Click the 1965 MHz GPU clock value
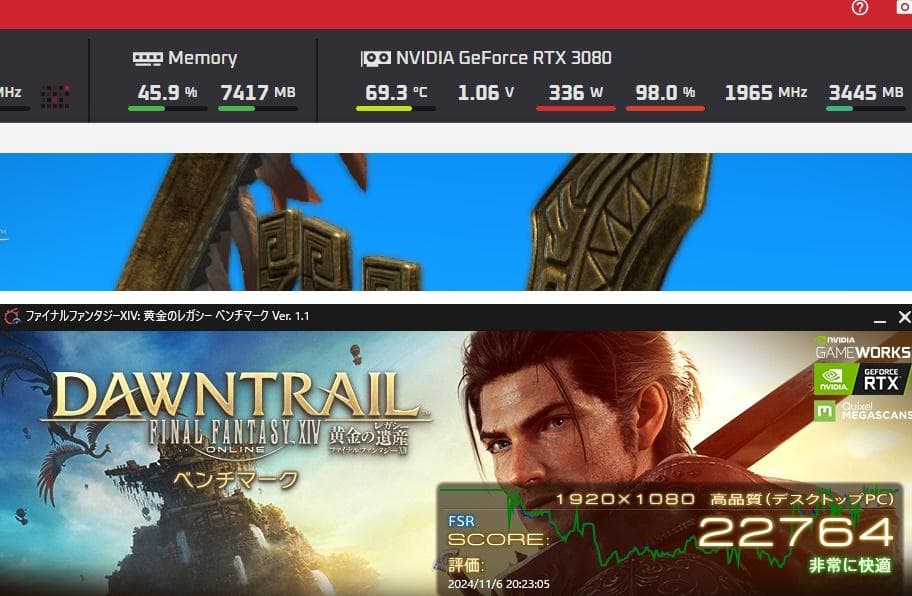The width and height of the screenshot is (912, 596). click(766, 92)
